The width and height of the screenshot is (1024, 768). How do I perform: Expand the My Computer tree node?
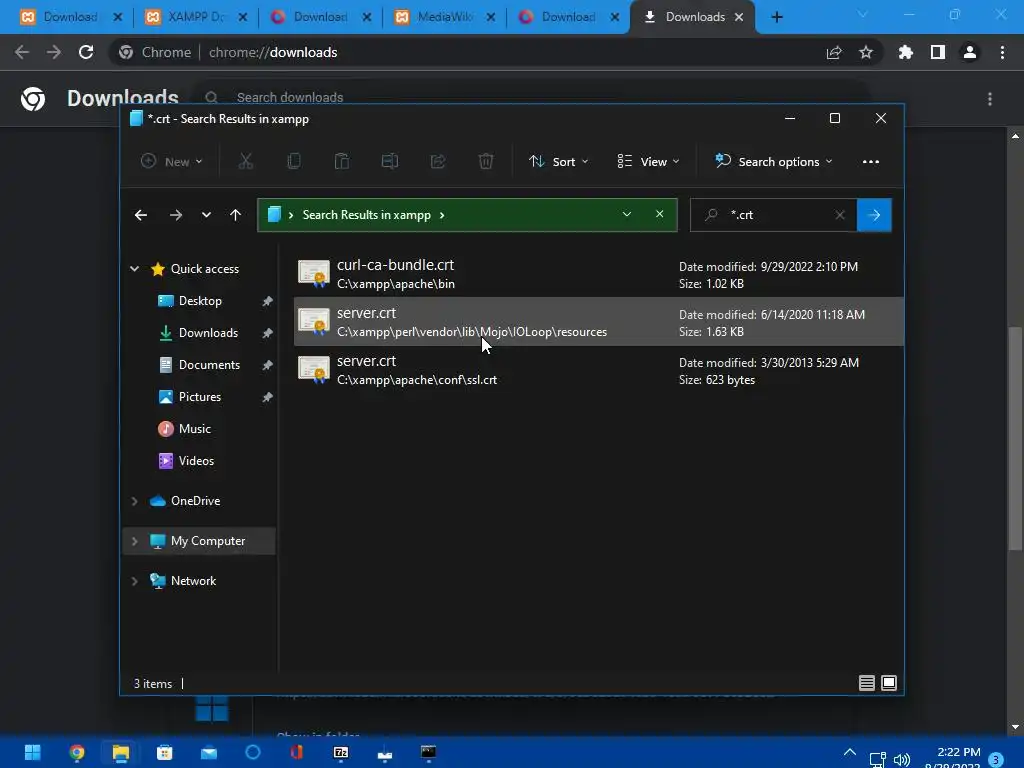coord(135,541)
